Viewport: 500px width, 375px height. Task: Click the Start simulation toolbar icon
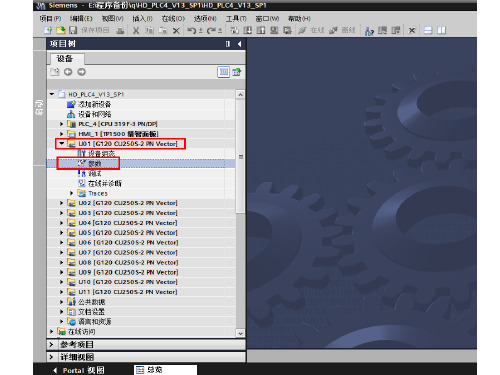pyautogui.click(x=274, y=31)
